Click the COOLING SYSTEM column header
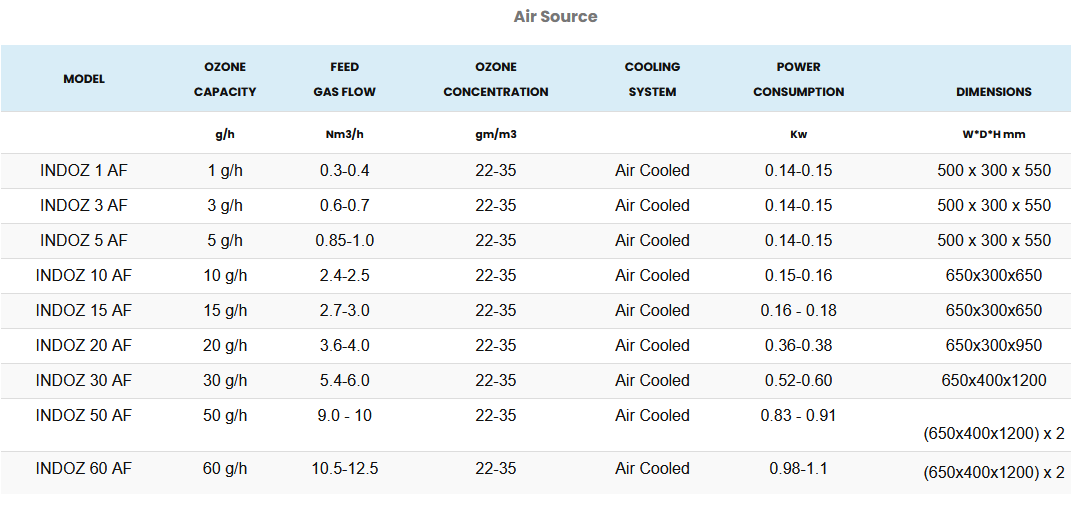This screenshot has height=510, width=1071. point(652,79)
